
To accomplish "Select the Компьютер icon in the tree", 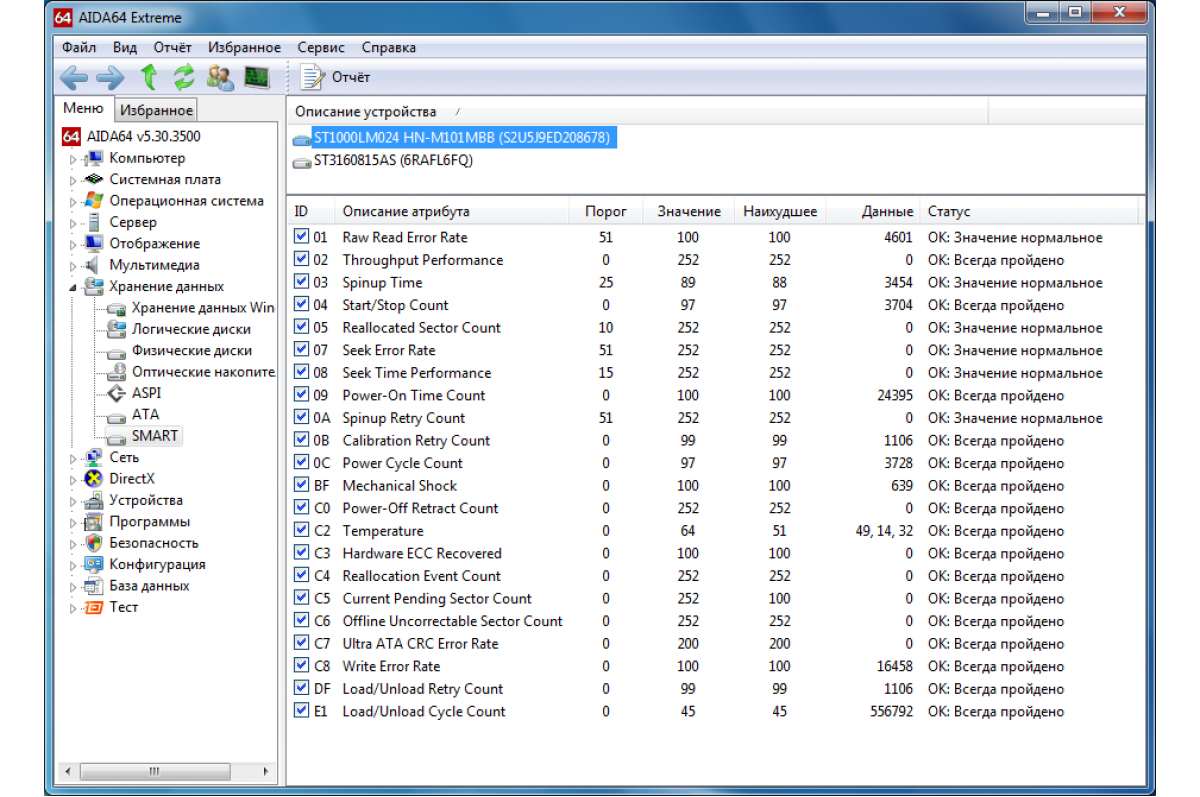I will click(x=94, y=158).
